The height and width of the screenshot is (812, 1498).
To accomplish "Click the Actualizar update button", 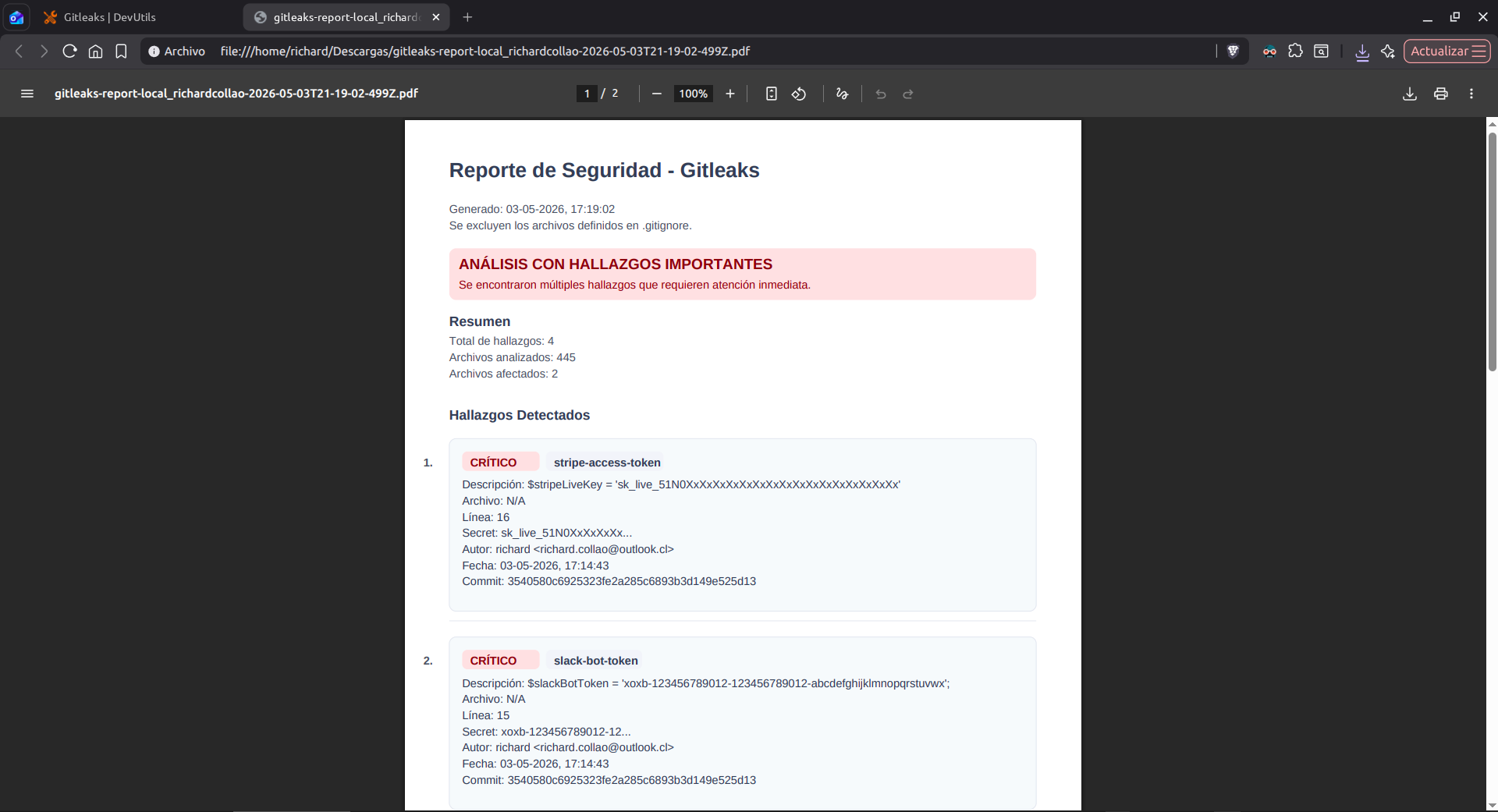I will coord(1447,51).
